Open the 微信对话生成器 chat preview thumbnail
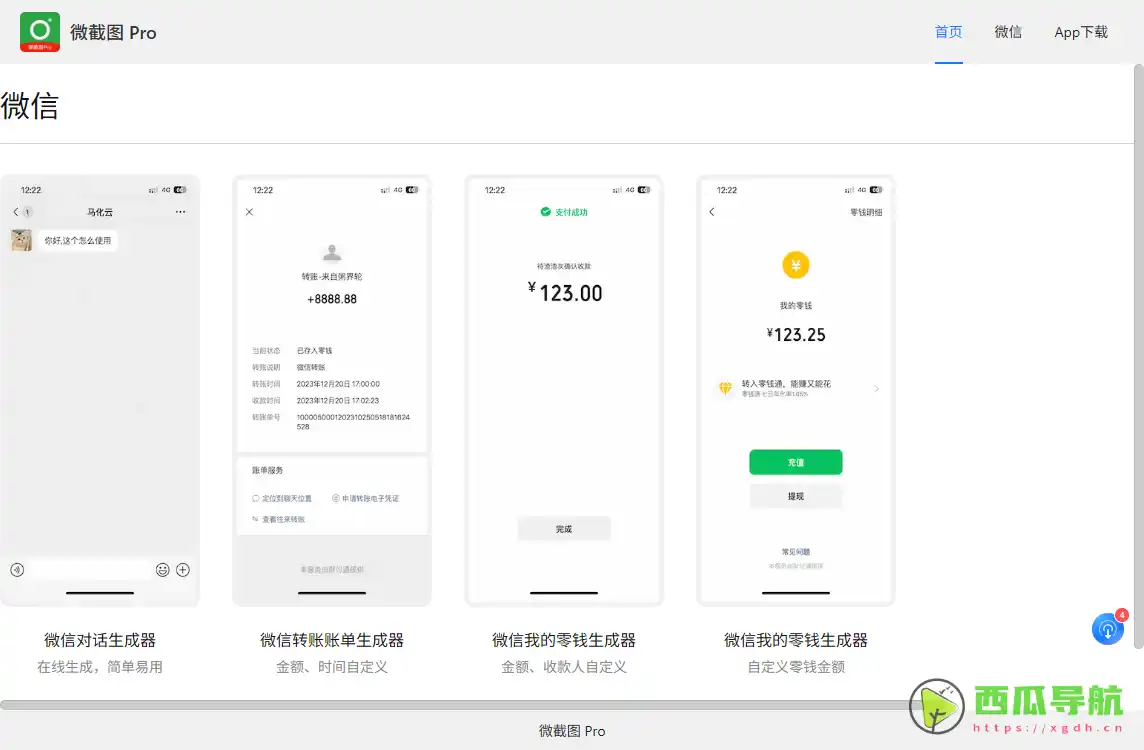 tap(100, 390)
